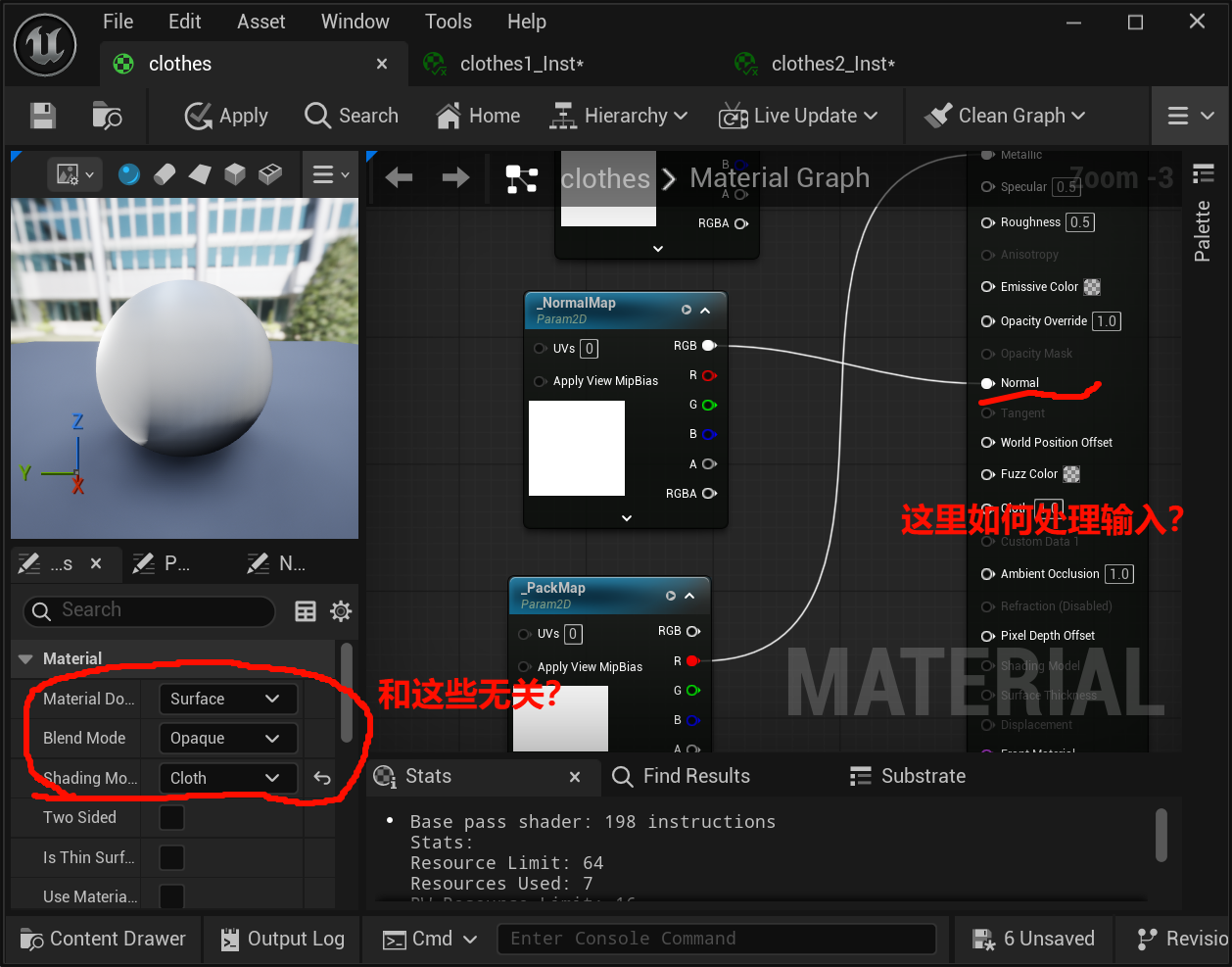Navigate back in the graph history
Image resolution: width=1232 pixels, height=967 pixels.
coord(399,177)
